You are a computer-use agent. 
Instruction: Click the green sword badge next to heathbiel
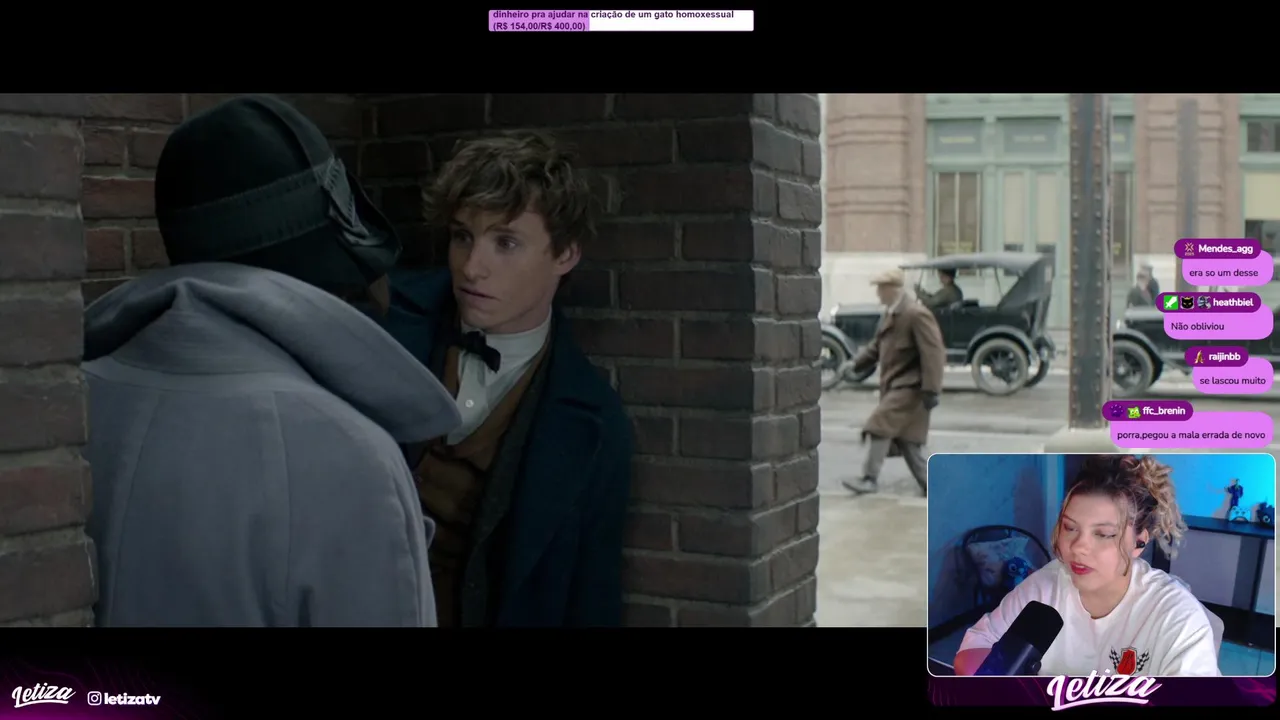tap(1171, 302)
